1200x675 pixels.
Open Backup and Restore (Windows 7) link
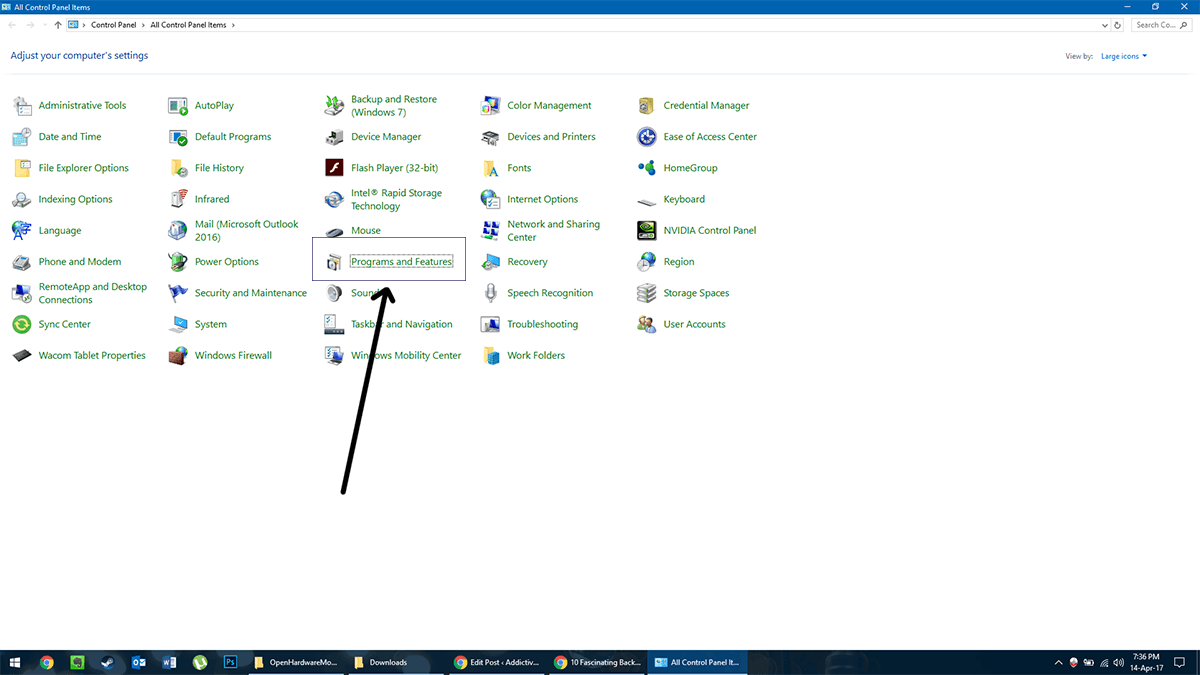pyautogui.click(x=394, y=106)
